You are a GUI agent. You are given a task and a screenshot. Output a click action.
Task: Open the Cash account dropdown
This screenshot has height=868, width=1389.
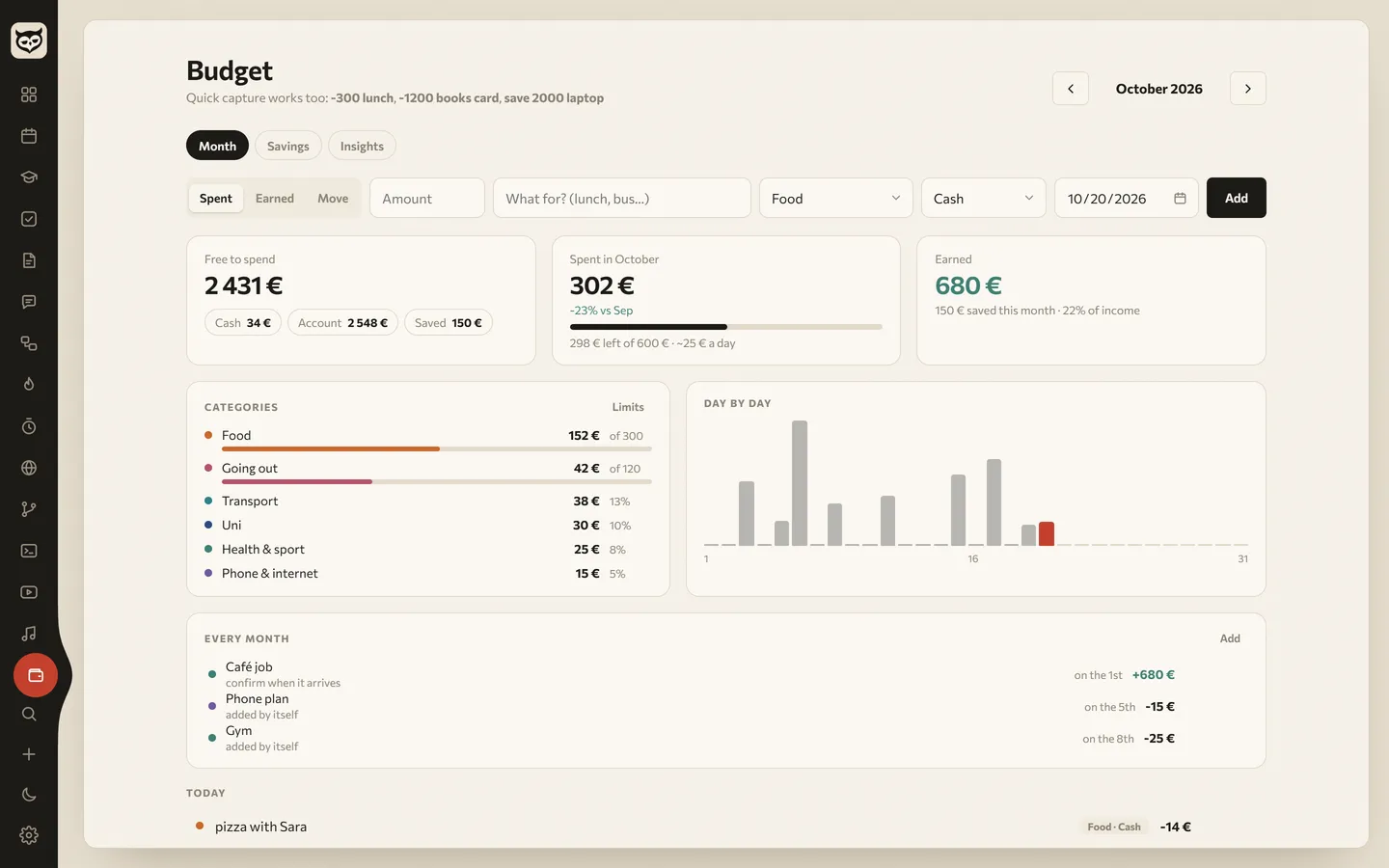[984, 199]
